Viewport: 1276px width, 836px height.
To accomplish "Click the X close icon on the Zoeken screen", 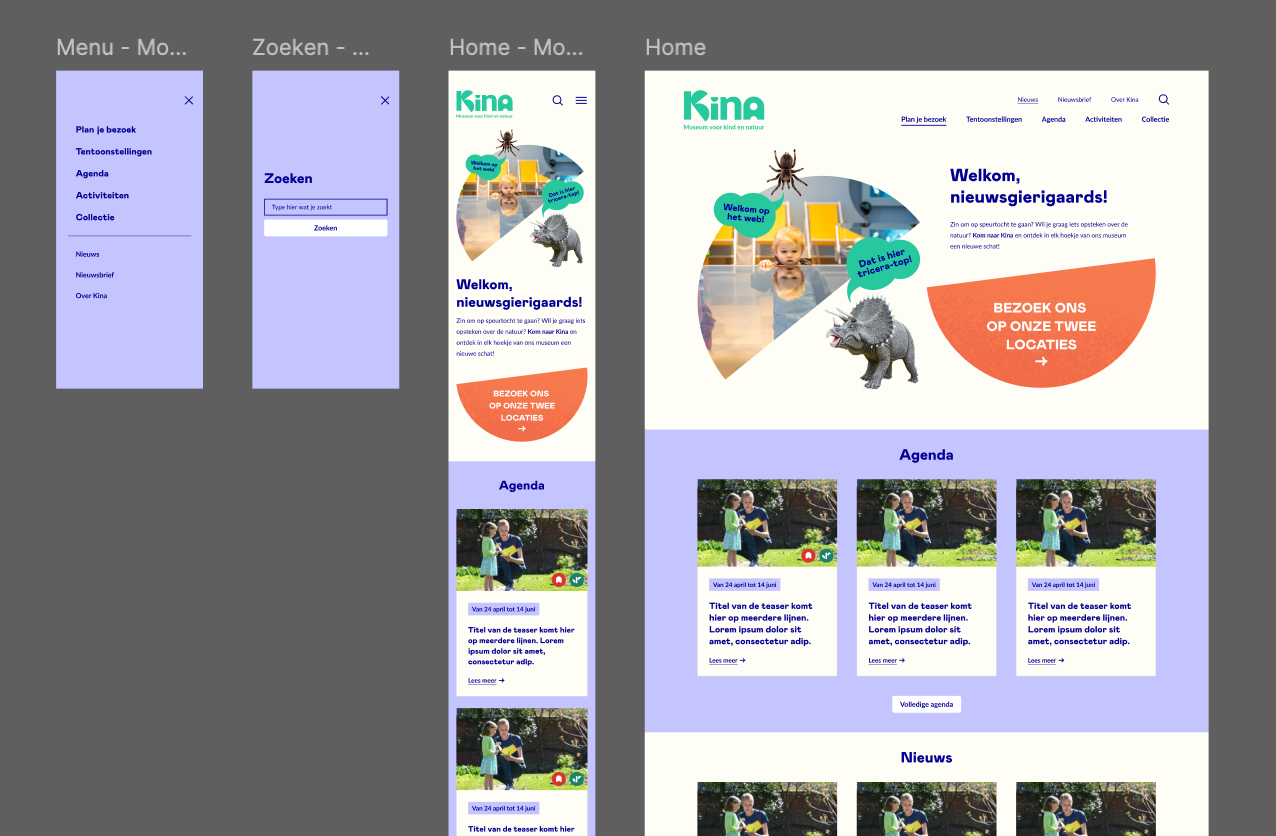I will [x=385, y=100].
